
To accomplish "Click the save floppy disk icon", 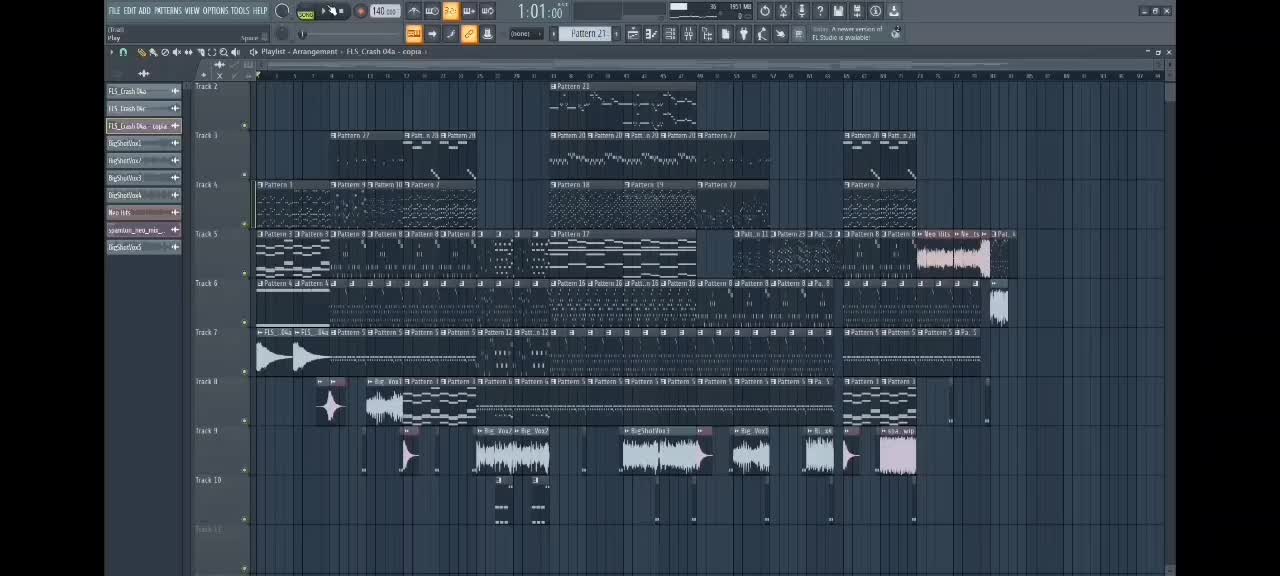I will (838, 11).
